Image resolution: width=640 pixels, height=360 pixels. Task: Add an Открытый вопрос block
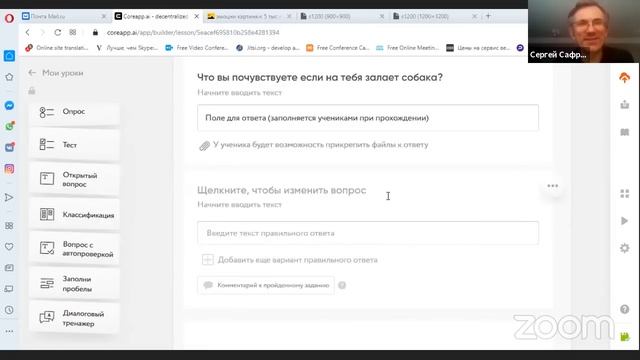tap(74, 180)
